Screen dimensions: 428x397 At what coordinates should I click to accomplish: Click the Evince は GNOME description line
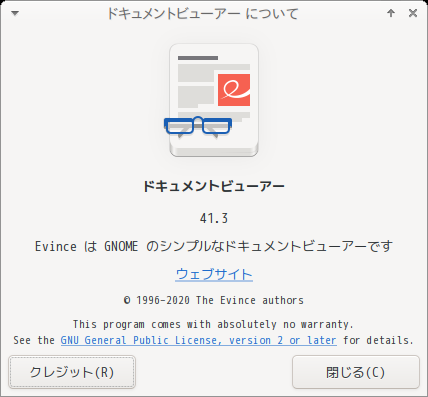[214, 247]
